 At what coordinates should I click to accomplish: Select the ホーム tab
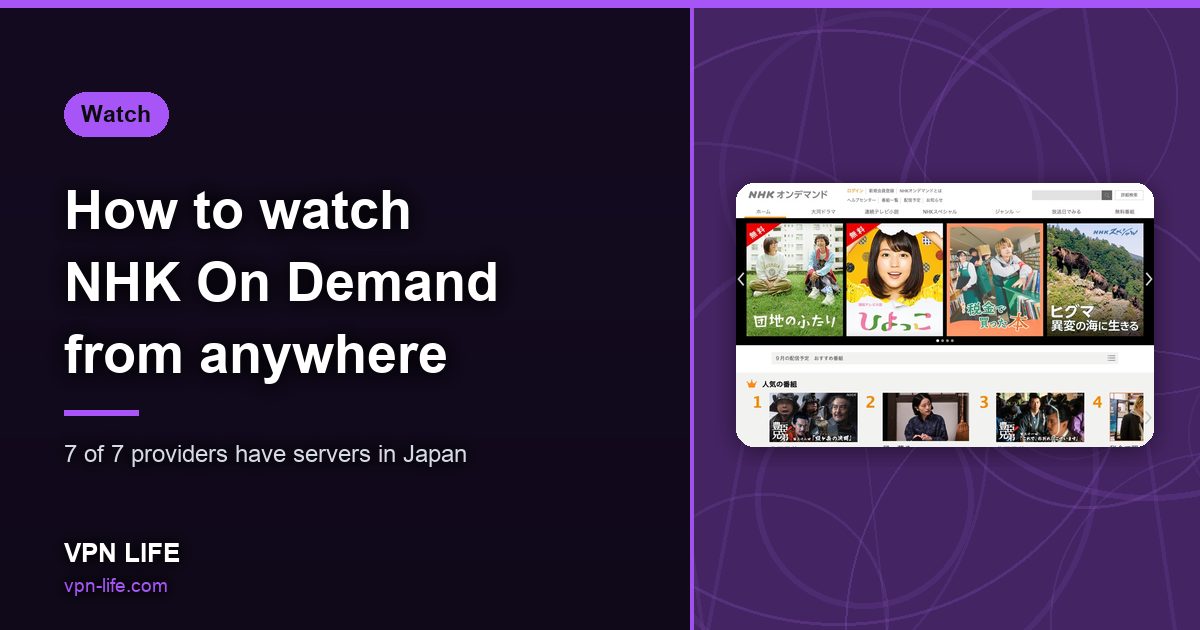click(764, 212)
